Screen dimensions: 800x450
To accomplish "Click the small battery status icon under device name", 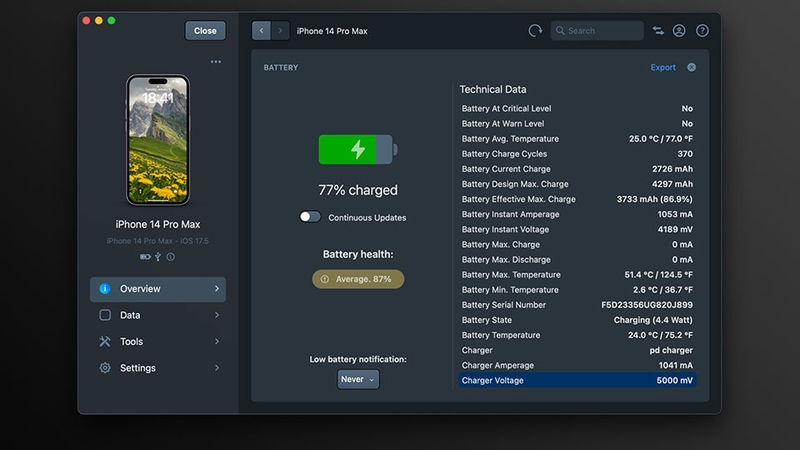I will (x=145, y=257).
